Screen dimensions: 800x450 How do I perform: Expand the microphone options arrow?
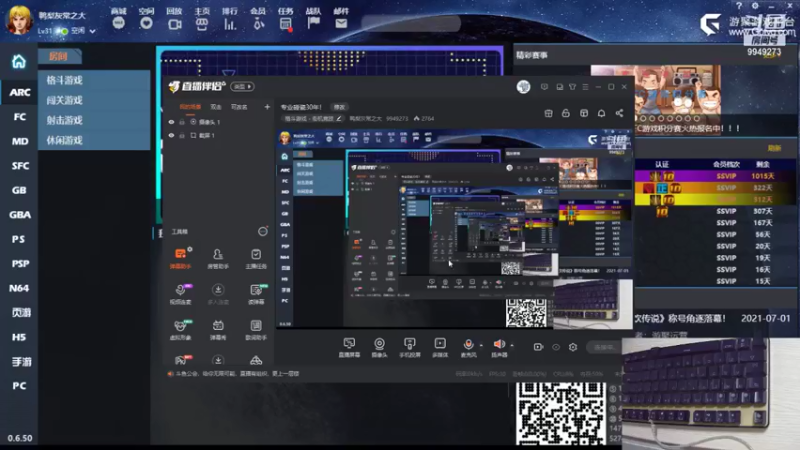click(481, 345)
